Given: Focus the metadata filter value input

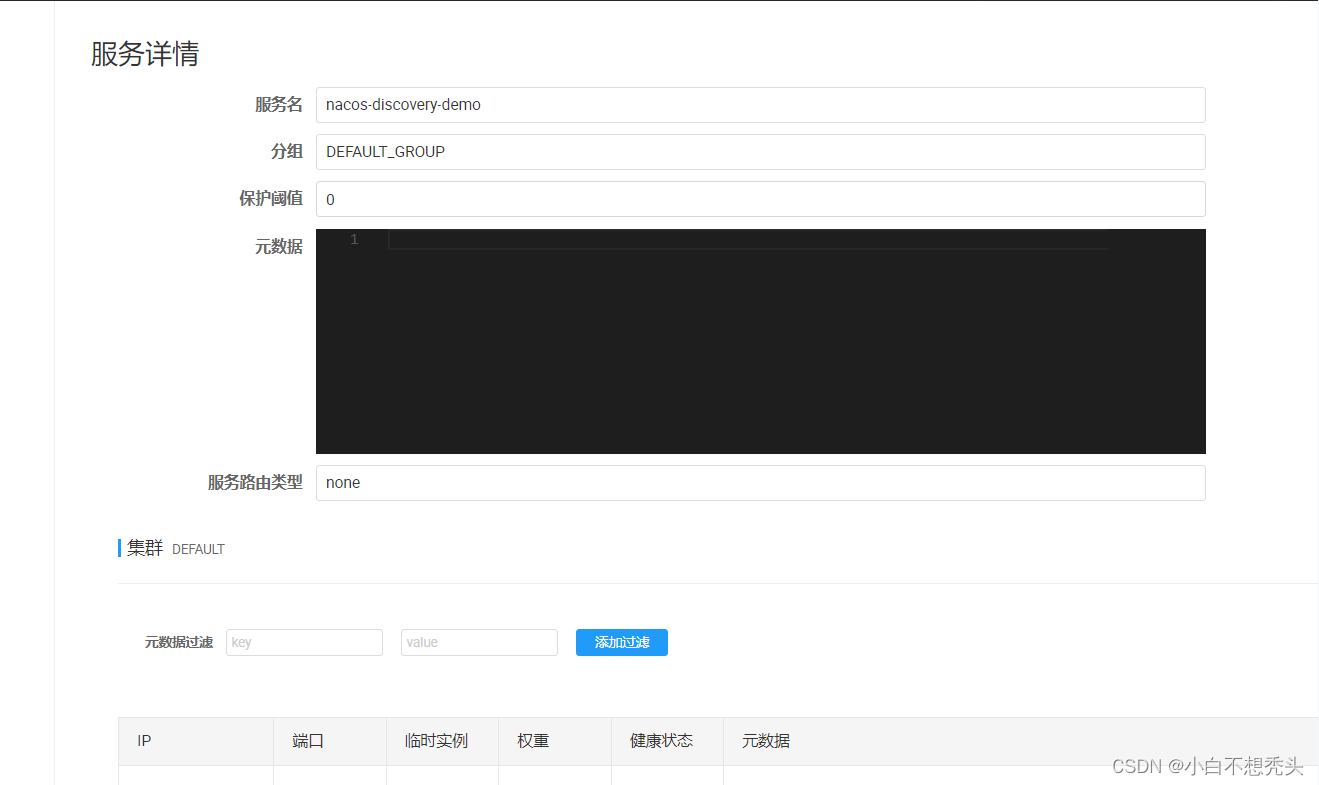Looking at the screenshot, I should [479, 642].
